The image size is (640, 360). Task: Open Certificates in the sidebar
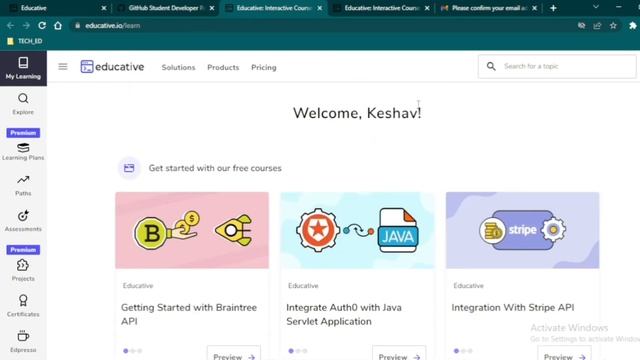(23, 306)
